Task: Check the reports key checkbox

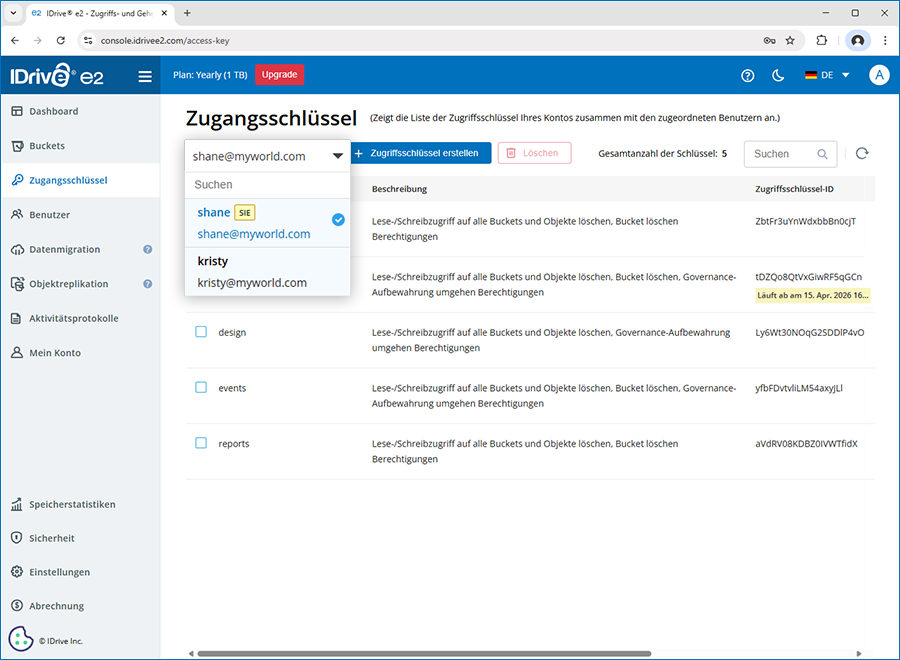Action: [x=201, y=443]
